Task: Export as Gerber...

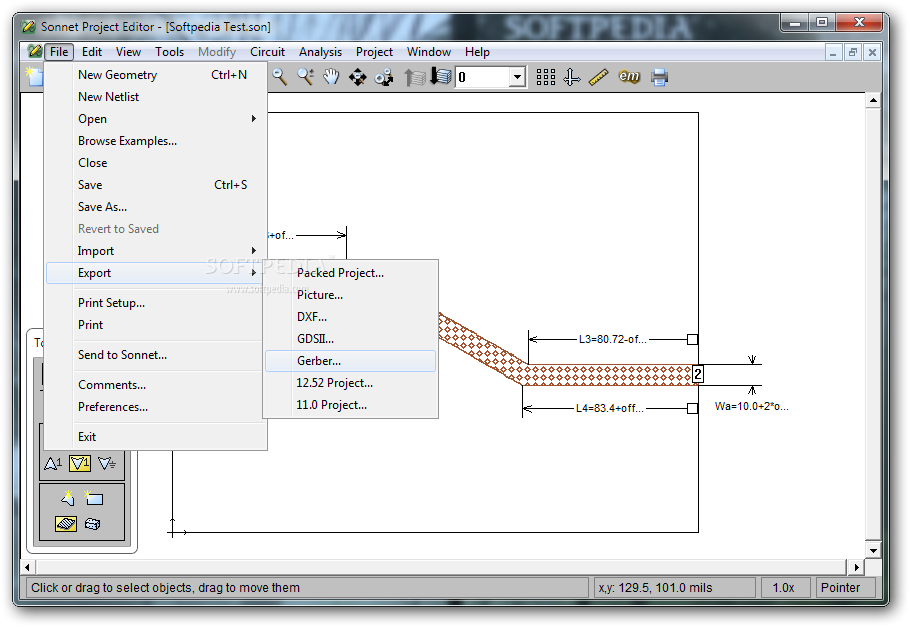Action: [x=351, y=361]
